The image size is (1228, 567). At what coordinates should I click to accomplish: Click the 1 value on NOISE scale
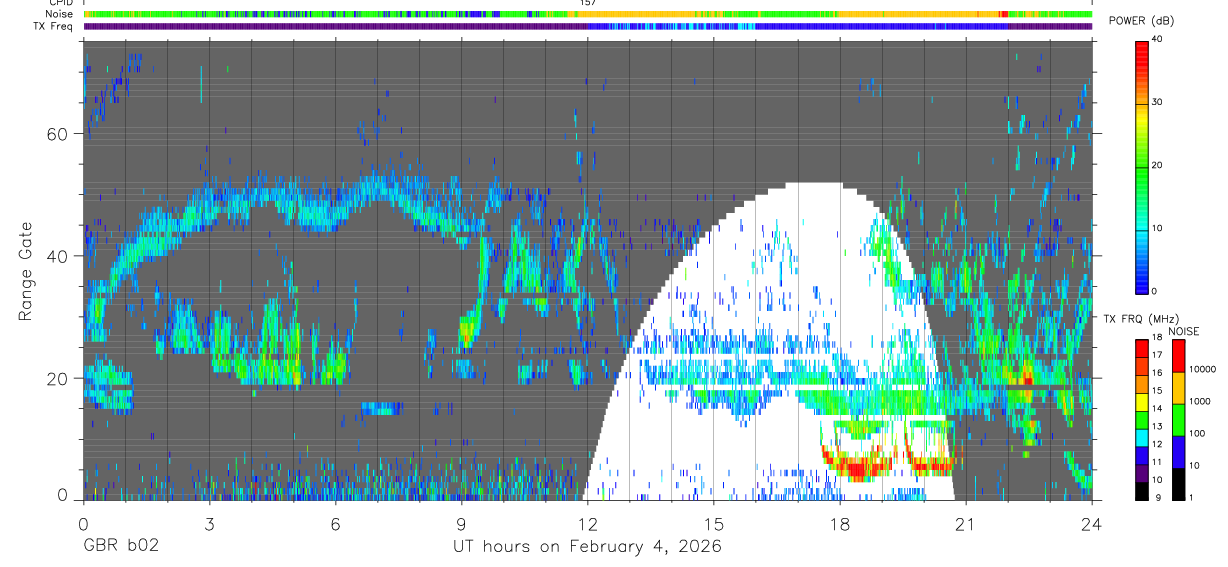[1192, 497]
